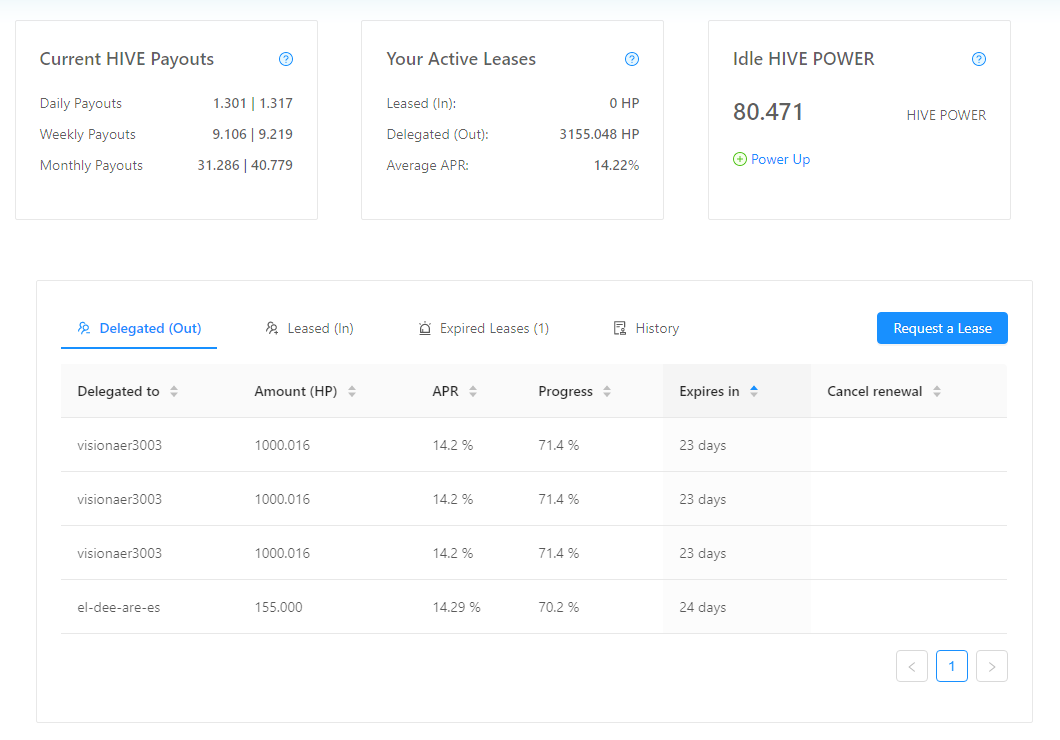Screen dimensions: 1060x740
Task: Click the History document icon
Action: click(619, 328)
